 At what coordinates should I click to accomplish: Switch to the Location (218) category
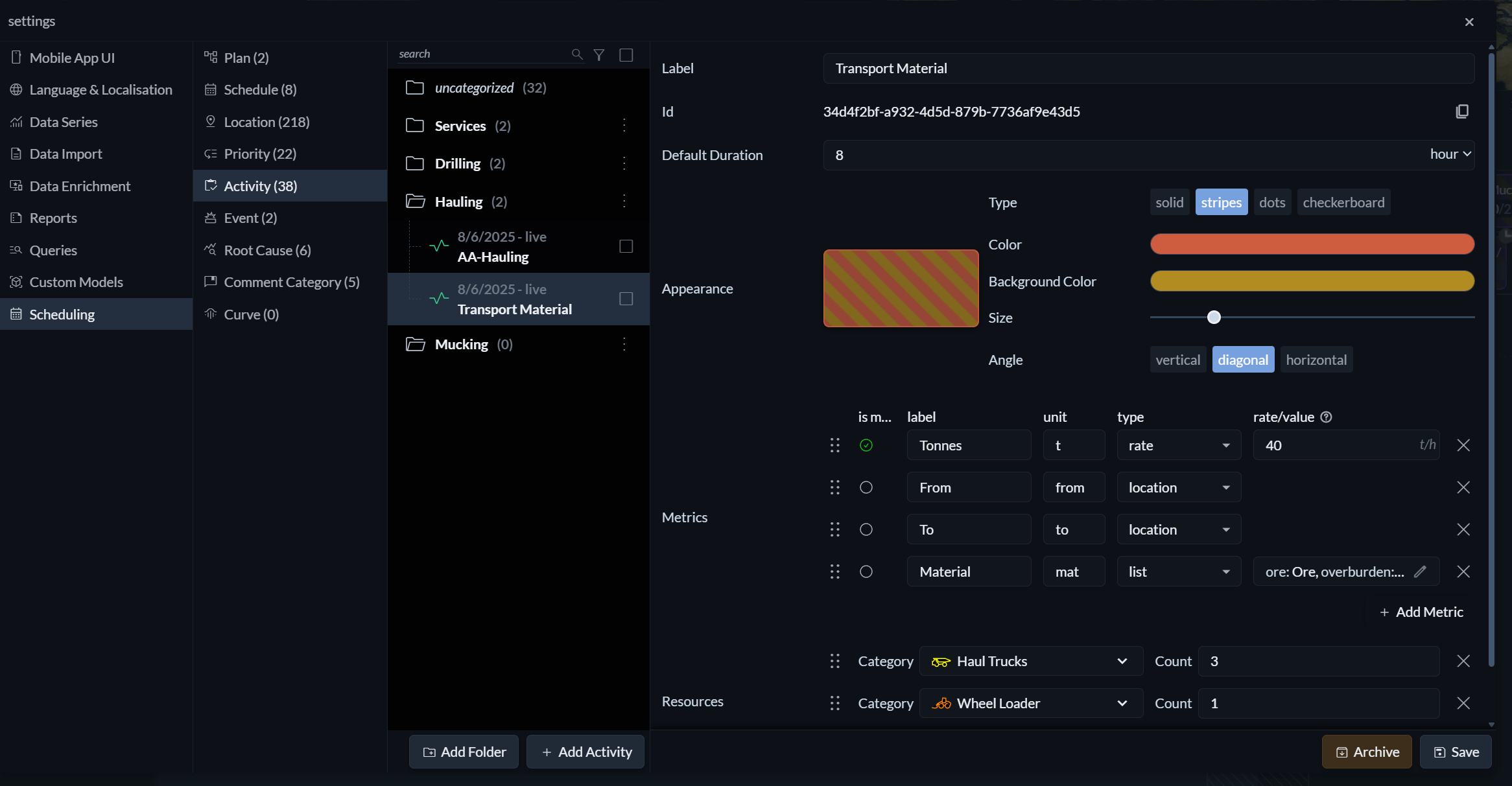290,122
